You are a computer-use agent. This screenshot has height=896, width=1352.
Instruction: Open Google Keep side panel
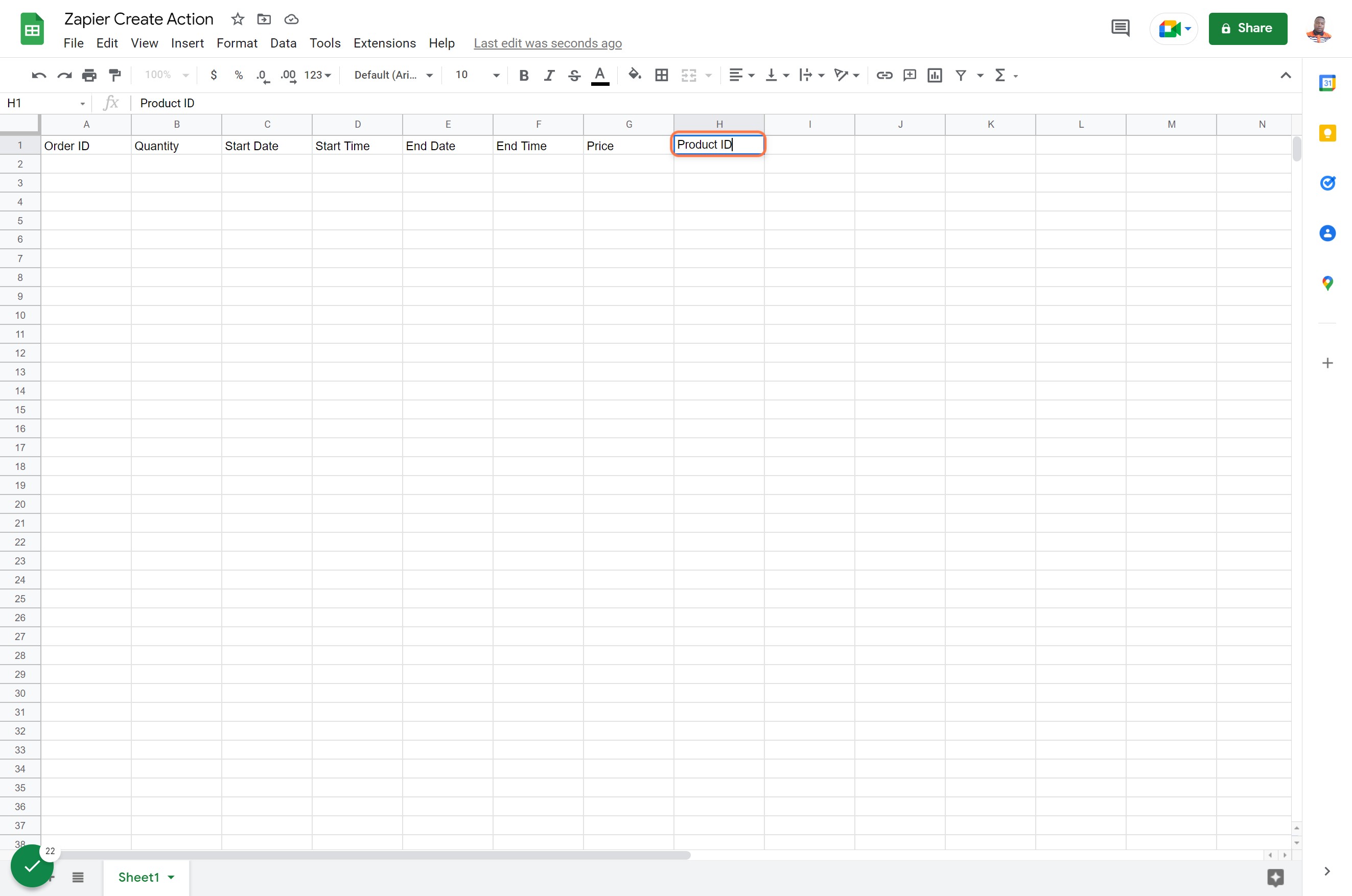click(1327, 134)
